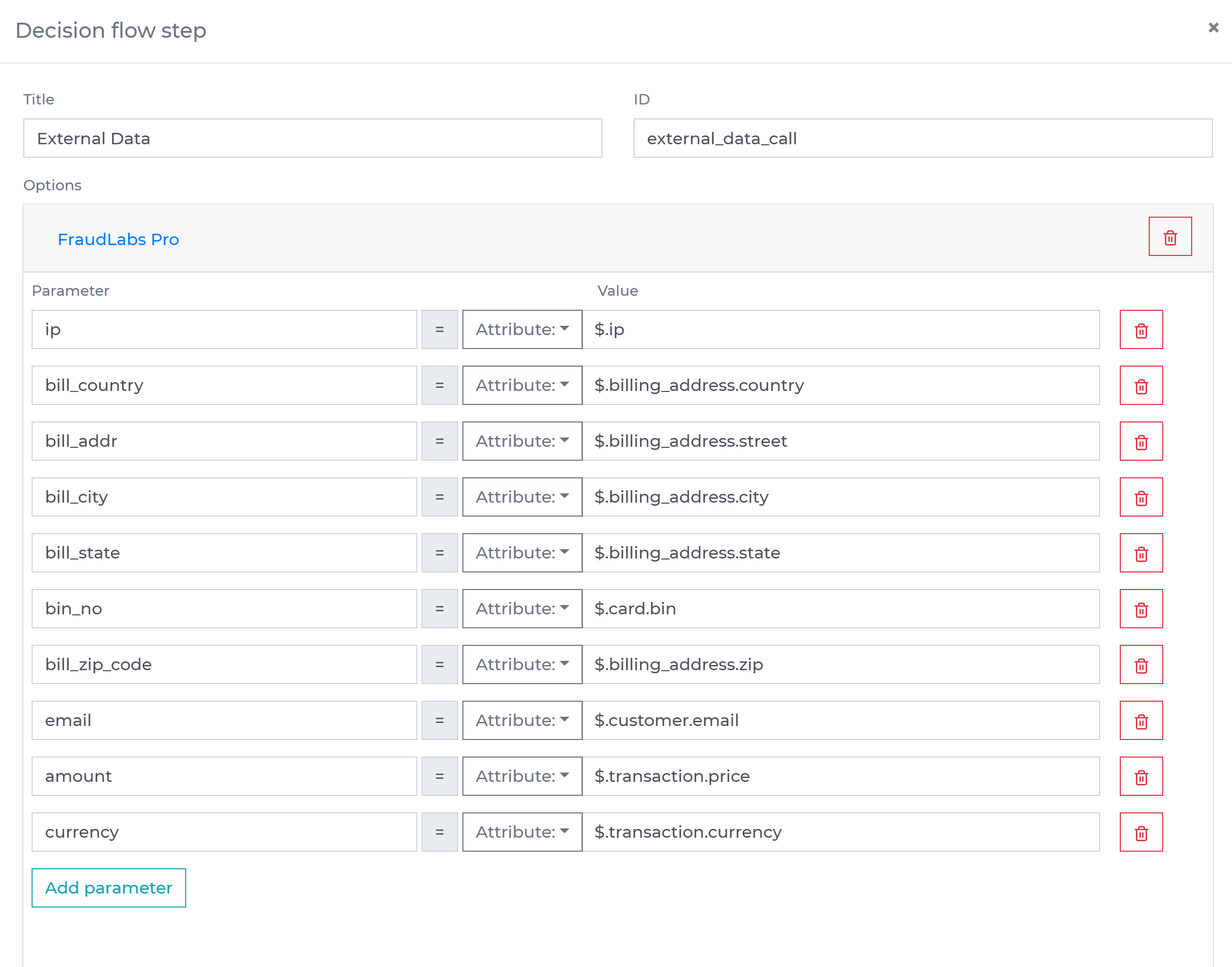Viewport: 1232px width, 967px height.
Task: Edit the ip parameter name field
Action: coord(224,329)
